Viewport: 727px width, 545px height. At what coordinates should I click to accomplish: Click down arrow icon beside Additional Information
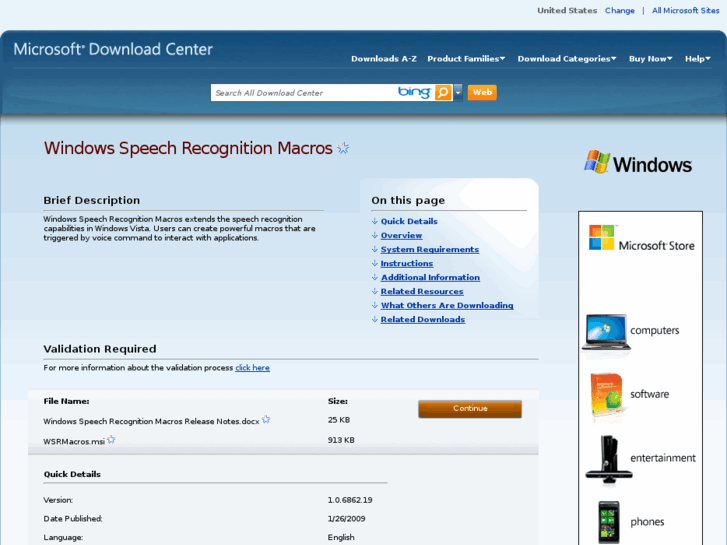click(x=375, y=277)
